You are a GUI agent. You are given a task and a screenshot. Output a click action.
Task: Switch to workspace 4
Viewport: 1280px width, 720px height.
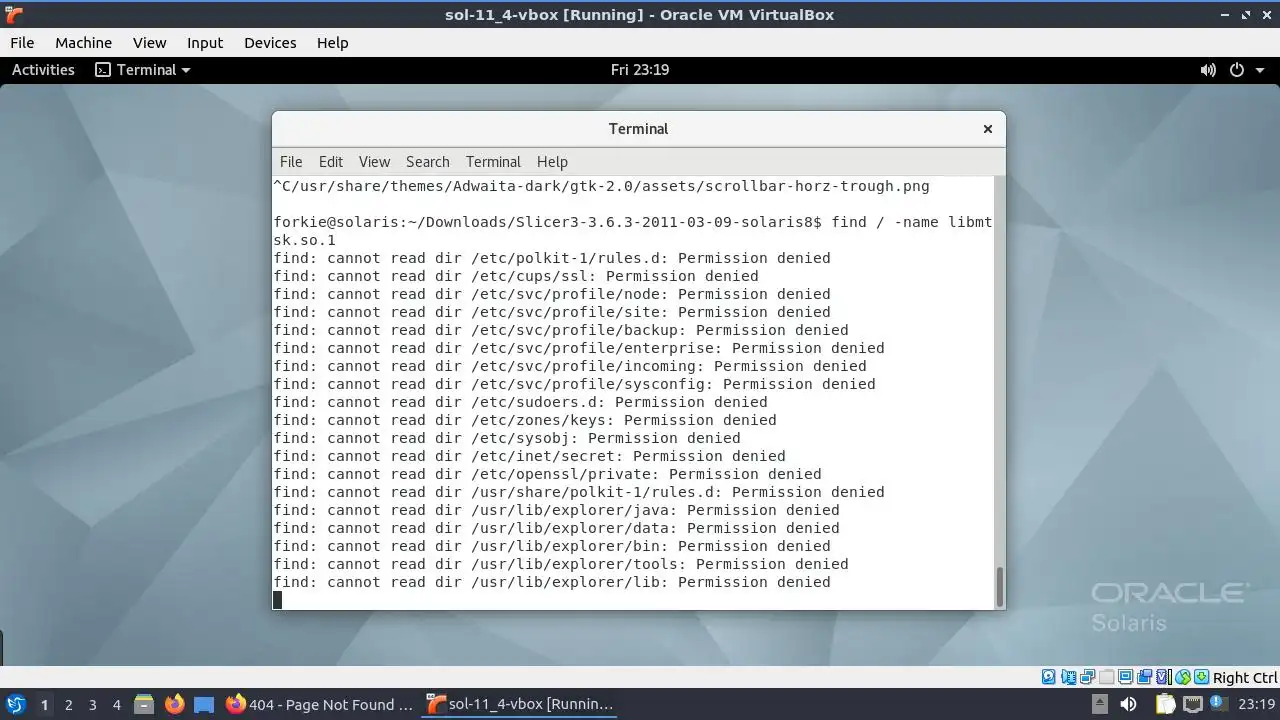tap(116, 705)
